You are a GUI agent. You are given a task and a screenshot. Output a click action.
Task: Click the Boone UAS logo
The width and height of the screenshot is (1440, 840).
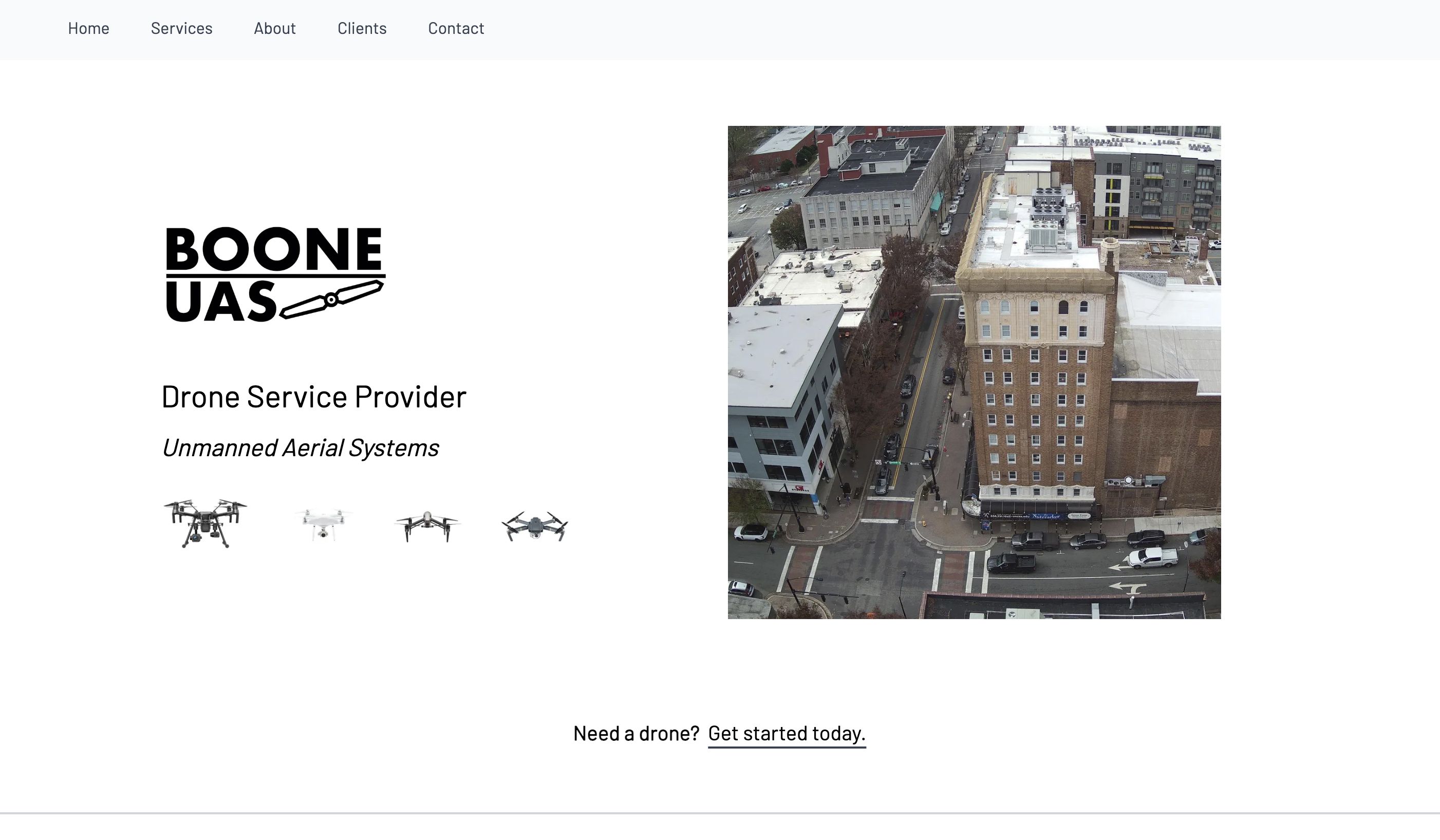[275, 274]
